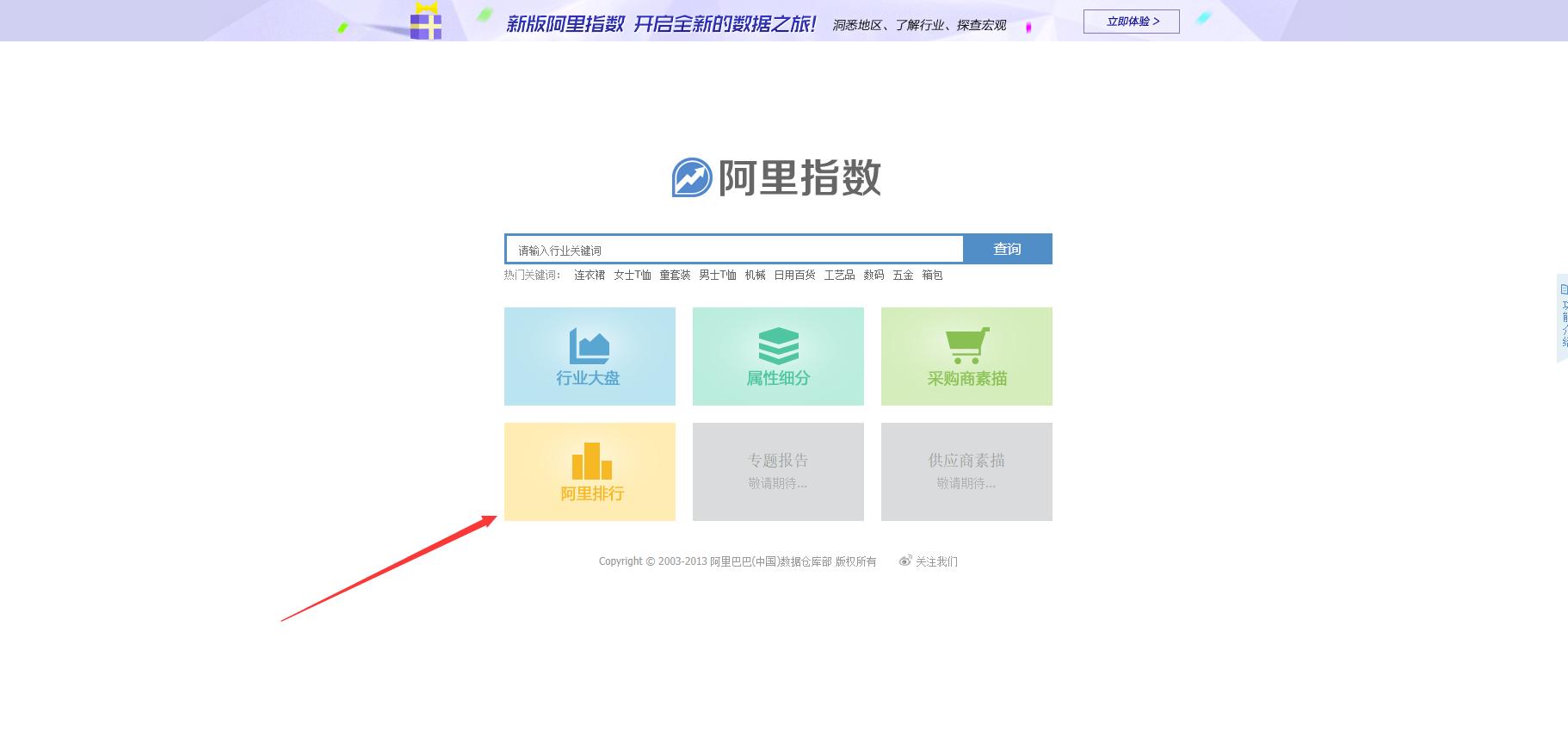Screen dimensions: 1568x750
Task: Click the 阿里指数 logo icon
Action: [x=692, y=177]
